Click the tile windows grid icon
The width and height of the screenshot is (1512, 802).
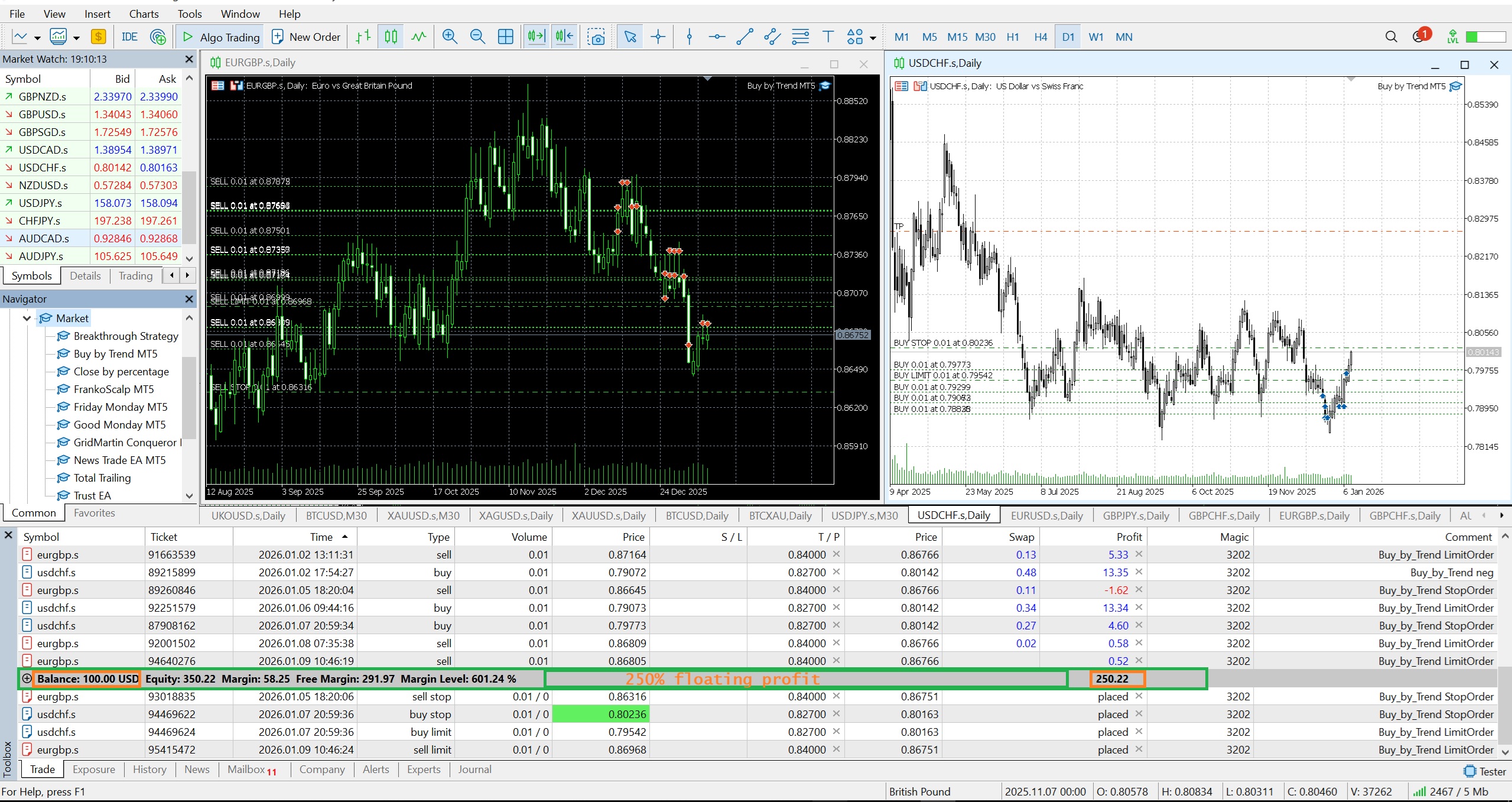[506, 37]
